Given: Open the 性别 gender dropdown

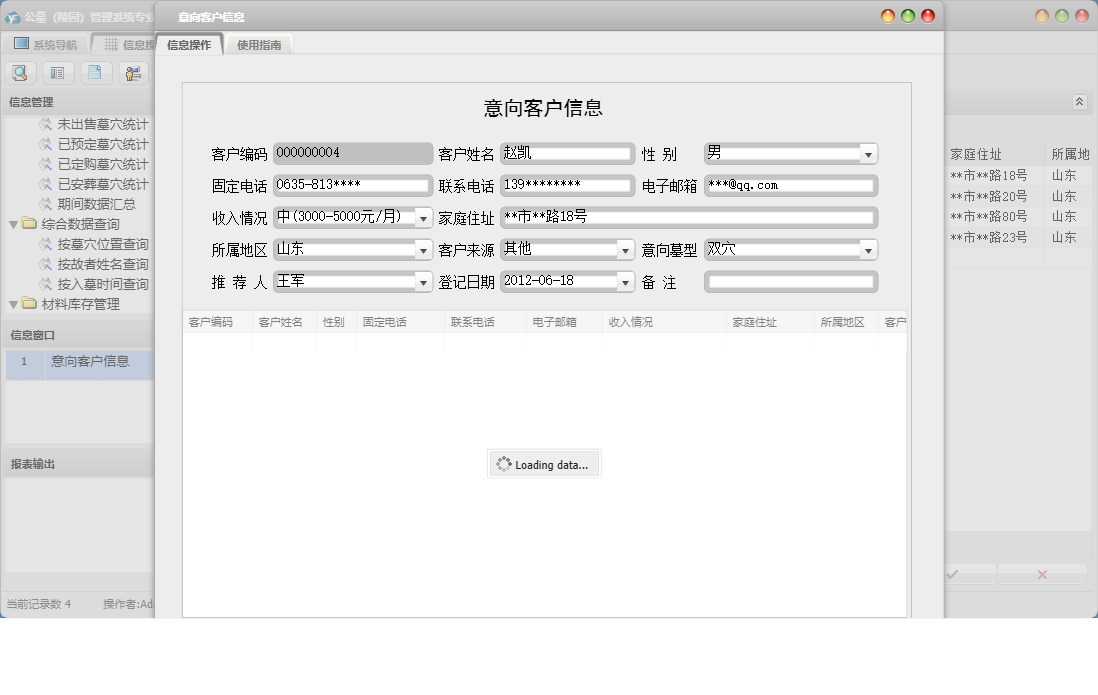Looking at the screenshot, I should point(868,154).
